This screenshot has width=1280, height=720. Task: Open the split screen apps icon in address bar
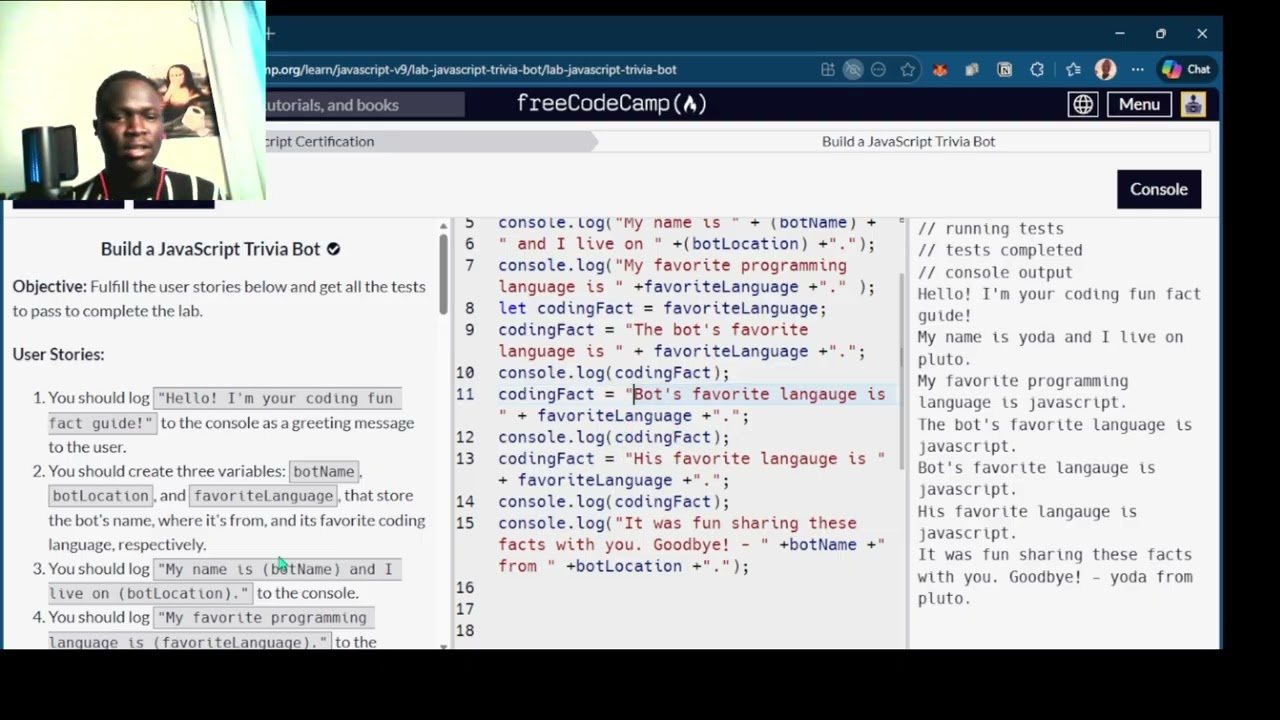(x=828, y=70)
